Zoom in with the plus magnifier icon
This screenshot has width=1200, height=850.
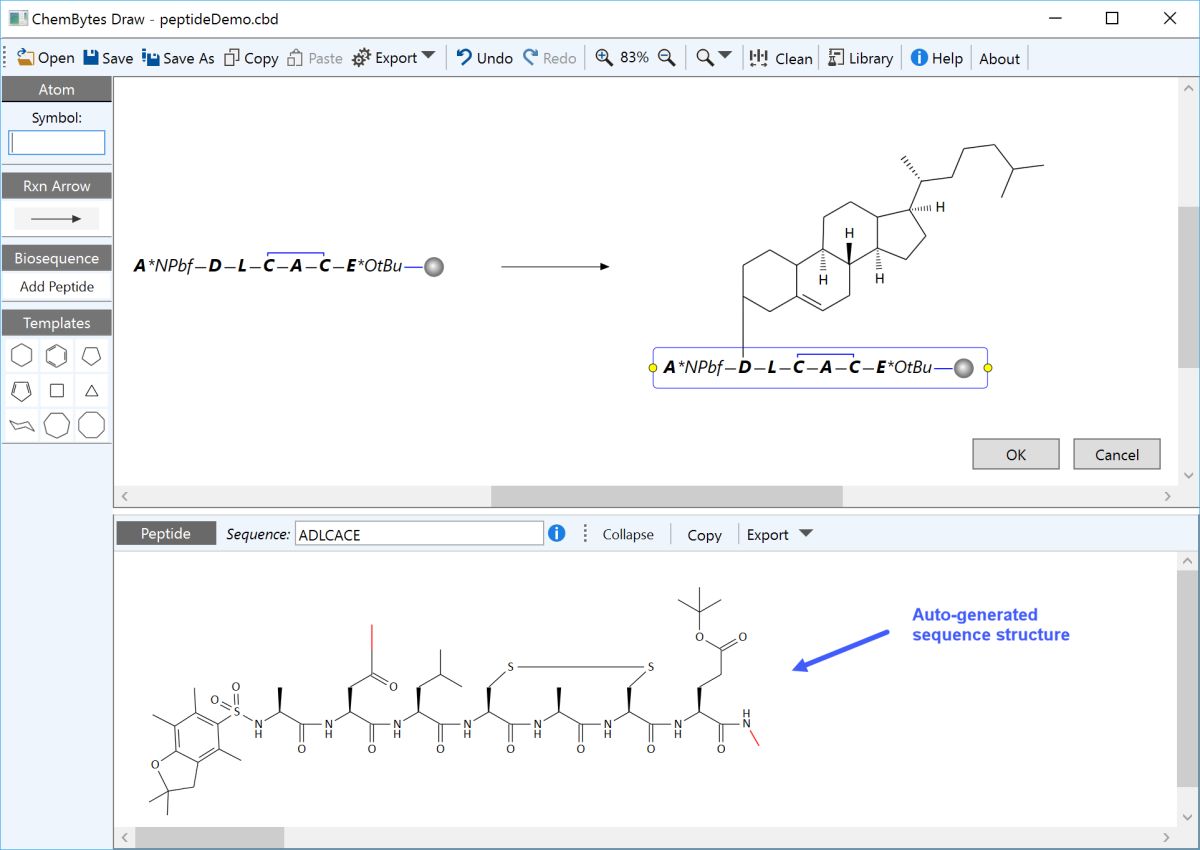coord(604,58)
